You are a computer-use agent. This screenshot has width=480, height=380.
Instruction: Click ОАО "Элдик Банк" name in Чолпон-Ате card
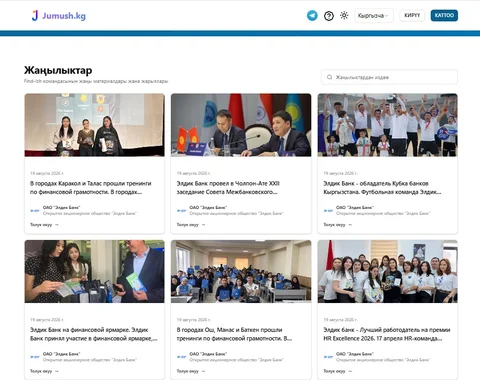coord(208,207)
